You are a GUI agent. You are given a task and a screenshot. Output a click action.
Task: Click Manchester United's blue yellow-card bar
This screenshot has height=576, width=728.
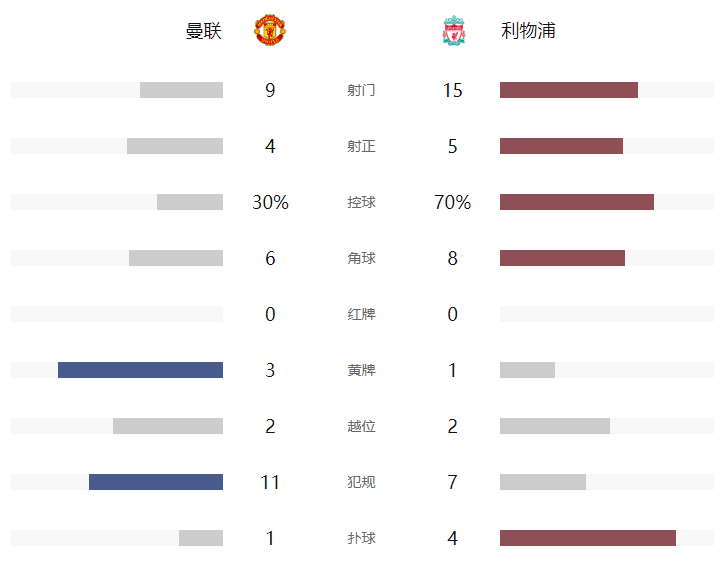tap(140, 370)
